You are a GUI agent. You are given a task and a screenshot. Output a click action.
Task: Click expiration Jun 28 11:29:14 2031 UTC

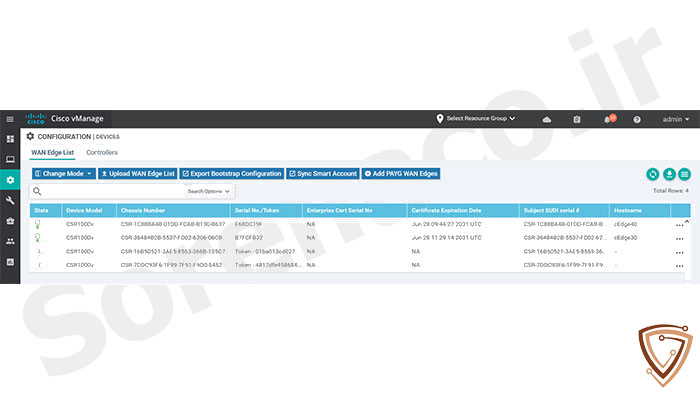coord(446,238)
